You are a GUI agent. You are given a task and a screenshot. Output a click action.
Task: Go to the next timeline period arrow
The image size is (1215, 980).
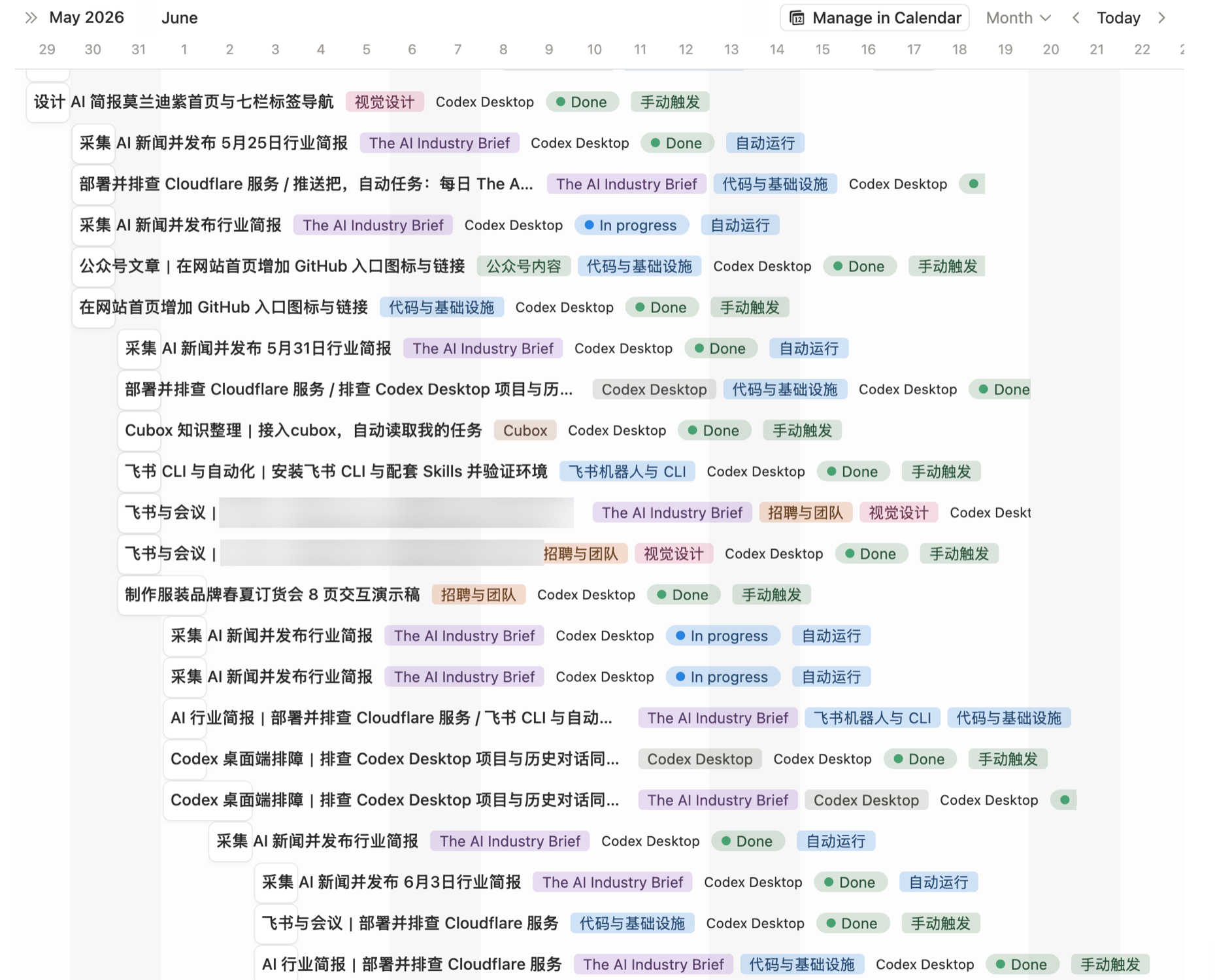1161,18
